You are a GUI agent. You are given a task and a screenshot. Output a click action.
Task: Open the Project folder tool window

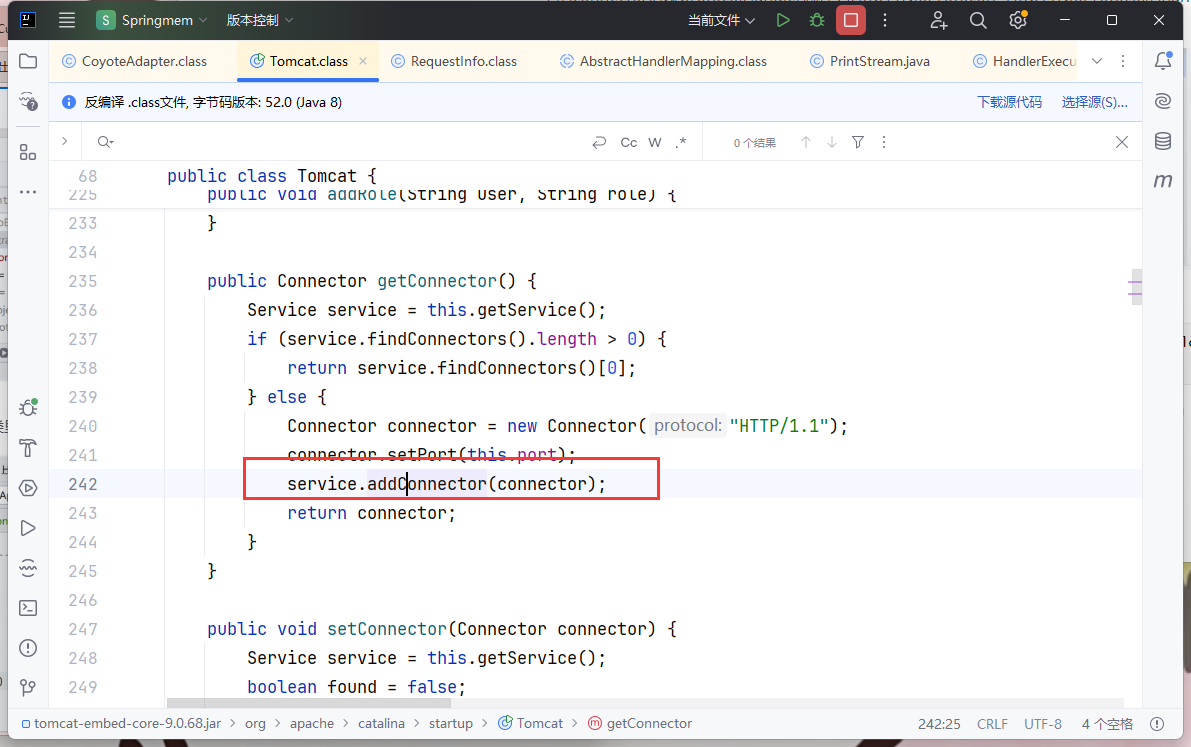tap(28, 61)
